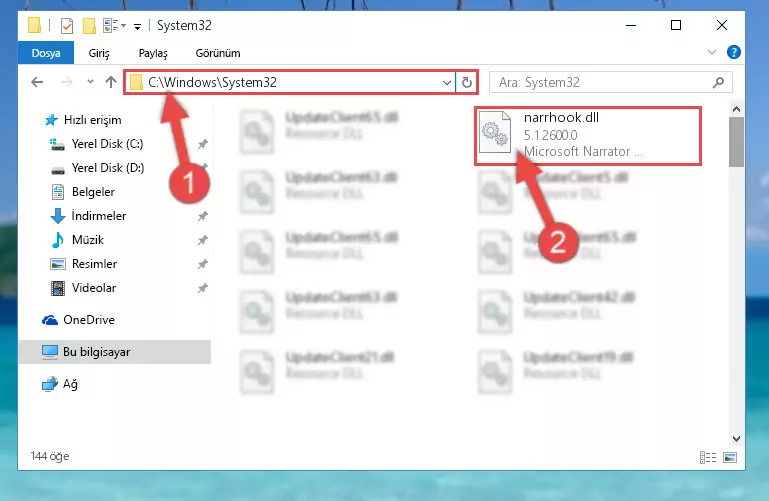Open Yerel Disk (D:) in sidebar

click(108, 168)
